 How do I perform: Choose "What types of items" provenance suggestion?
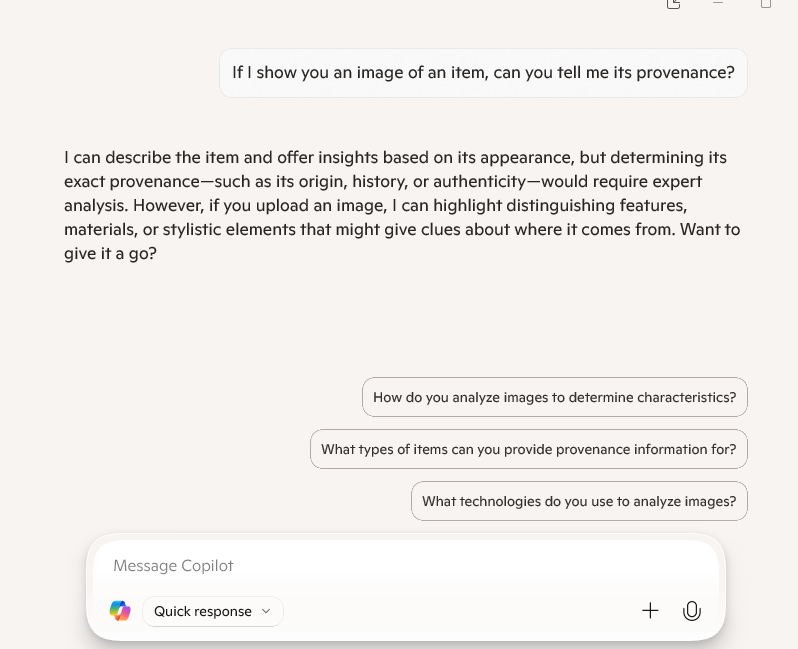(528, 449)
